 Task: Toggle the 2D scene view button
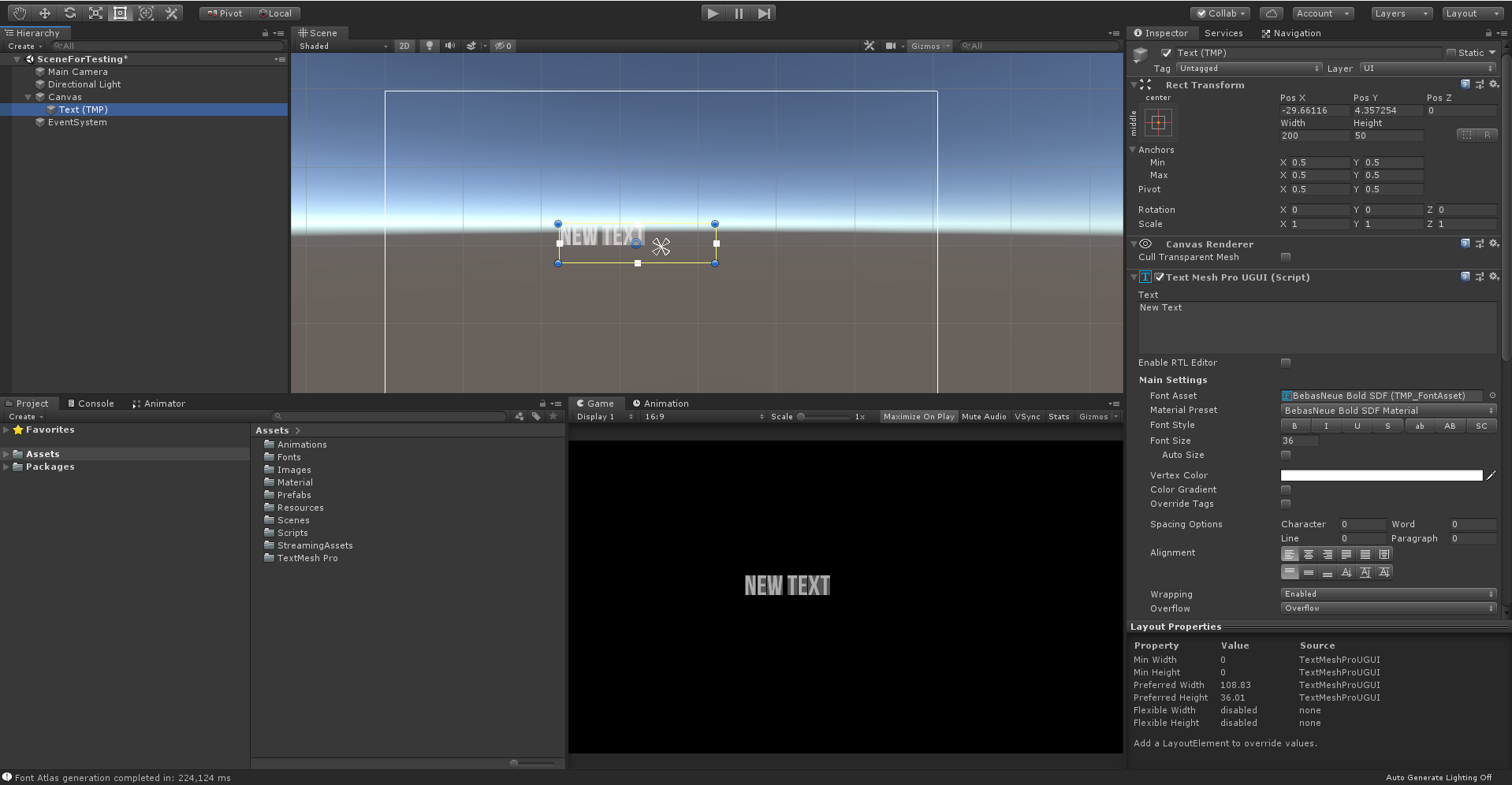tap(404, 46)
